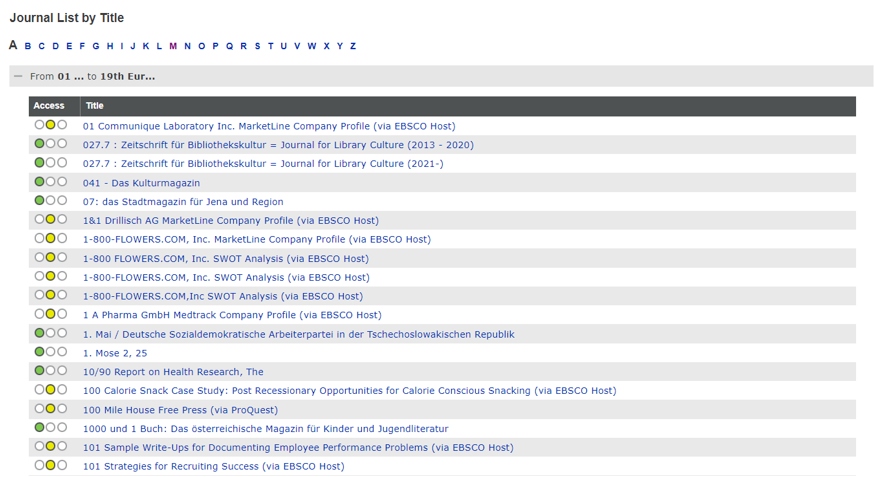Show journals beginning with T
The width and height of the screenshot is (874, 477).
point(271,46)
